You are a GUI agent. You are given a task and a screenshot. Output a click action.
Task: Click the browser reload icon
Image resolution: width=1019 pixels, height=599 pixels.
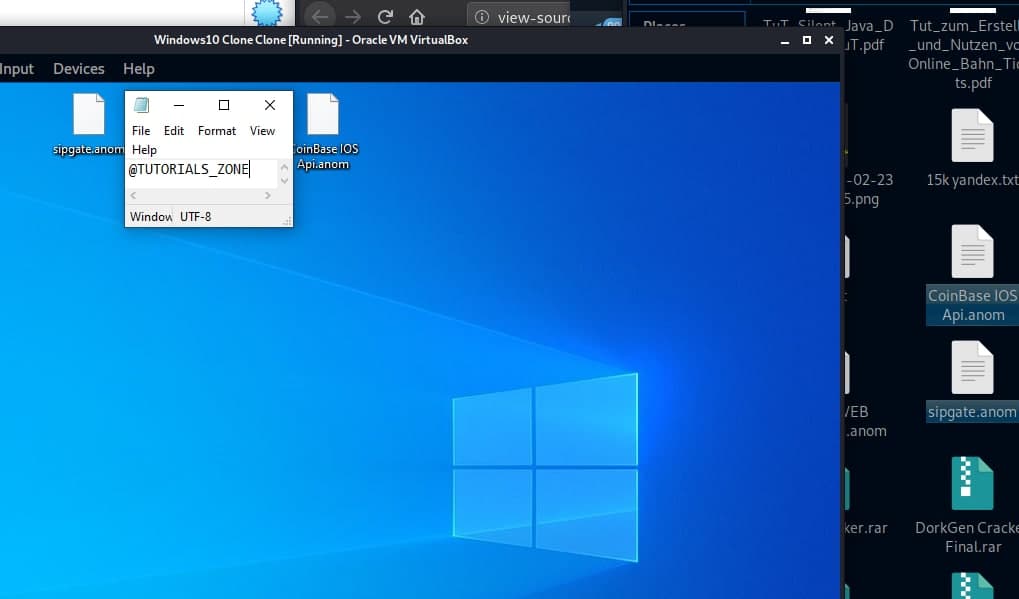coord(385,16)
